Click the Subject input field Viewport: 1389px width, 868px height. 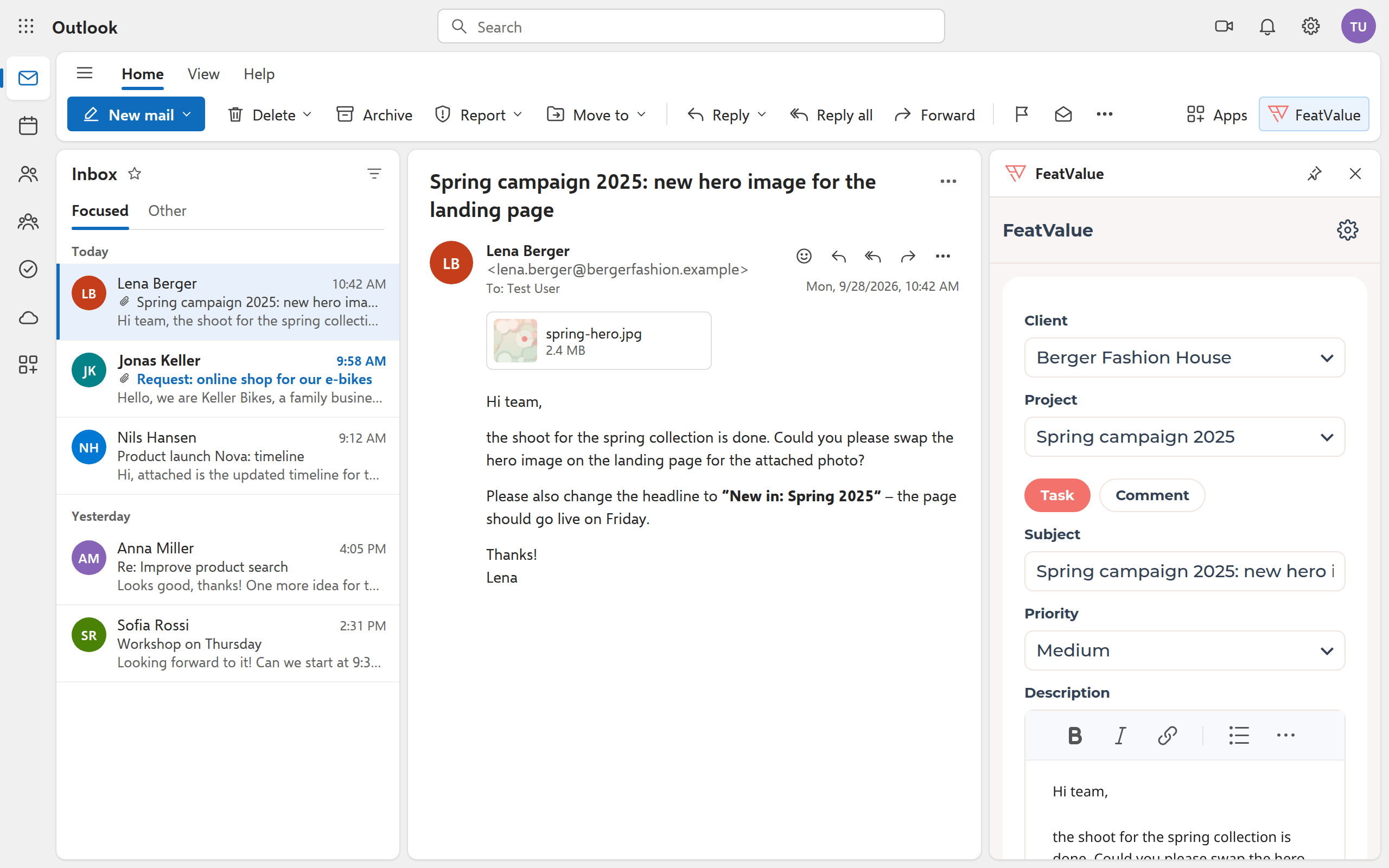point(1184,571)
